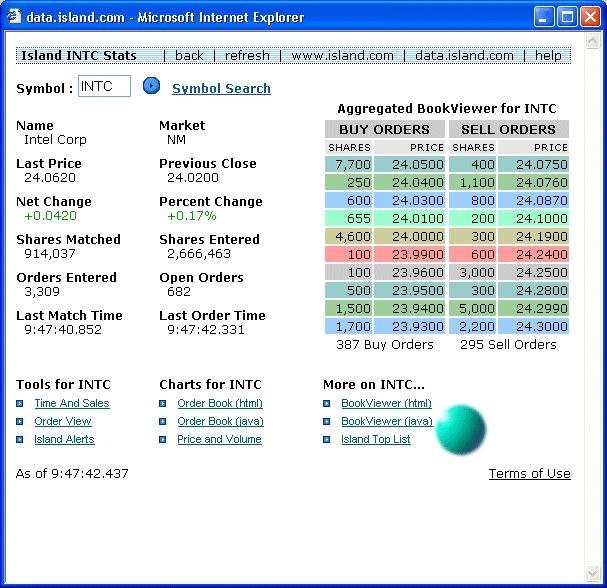Open www.island.com from the top bar
607x588 pixels.
[x=343, y=56]
